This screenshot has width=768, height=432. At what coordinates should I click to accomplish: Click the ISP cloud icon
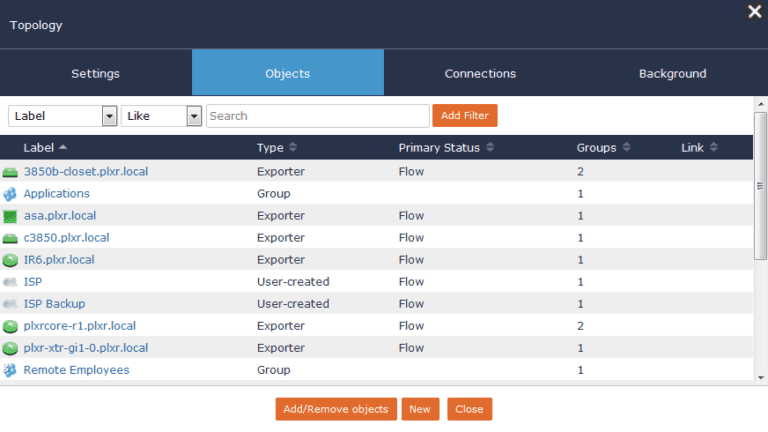coord(11,282)
